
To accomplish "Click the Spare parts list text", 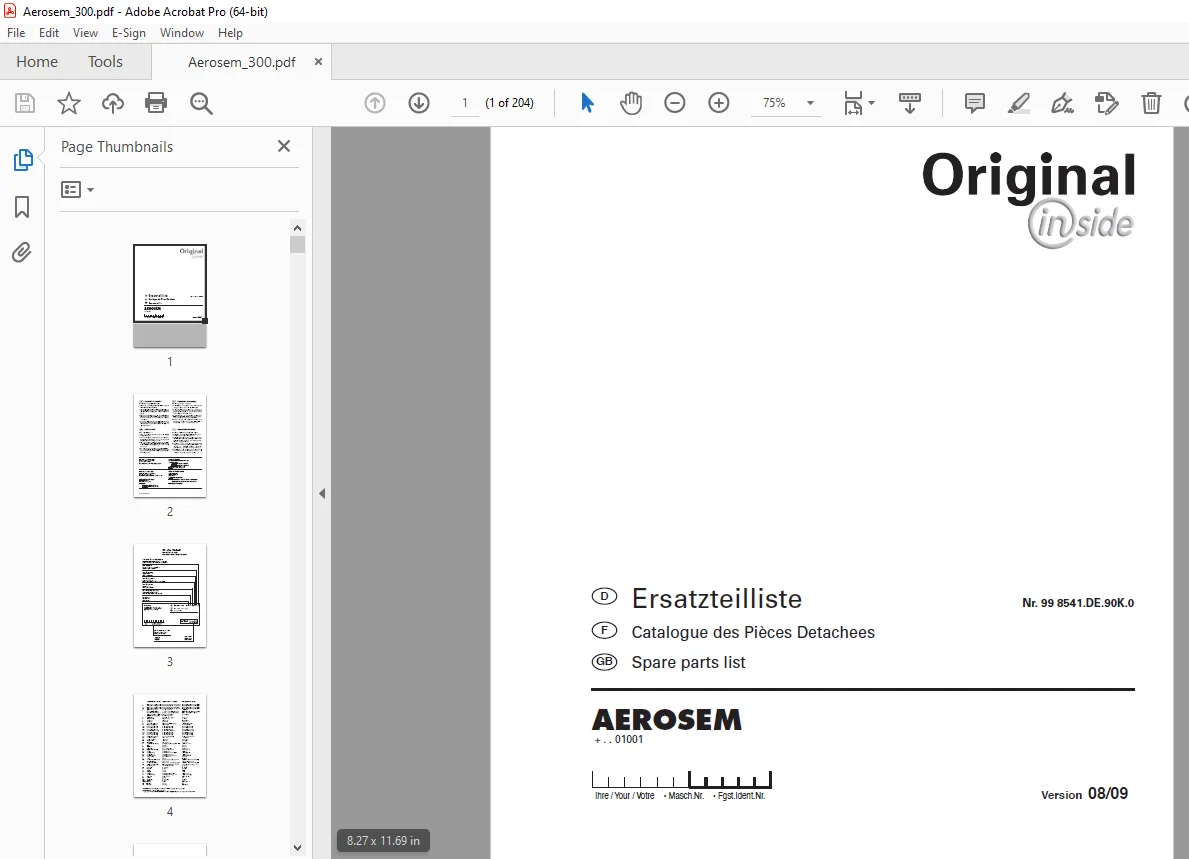I will tap(689, 663).
